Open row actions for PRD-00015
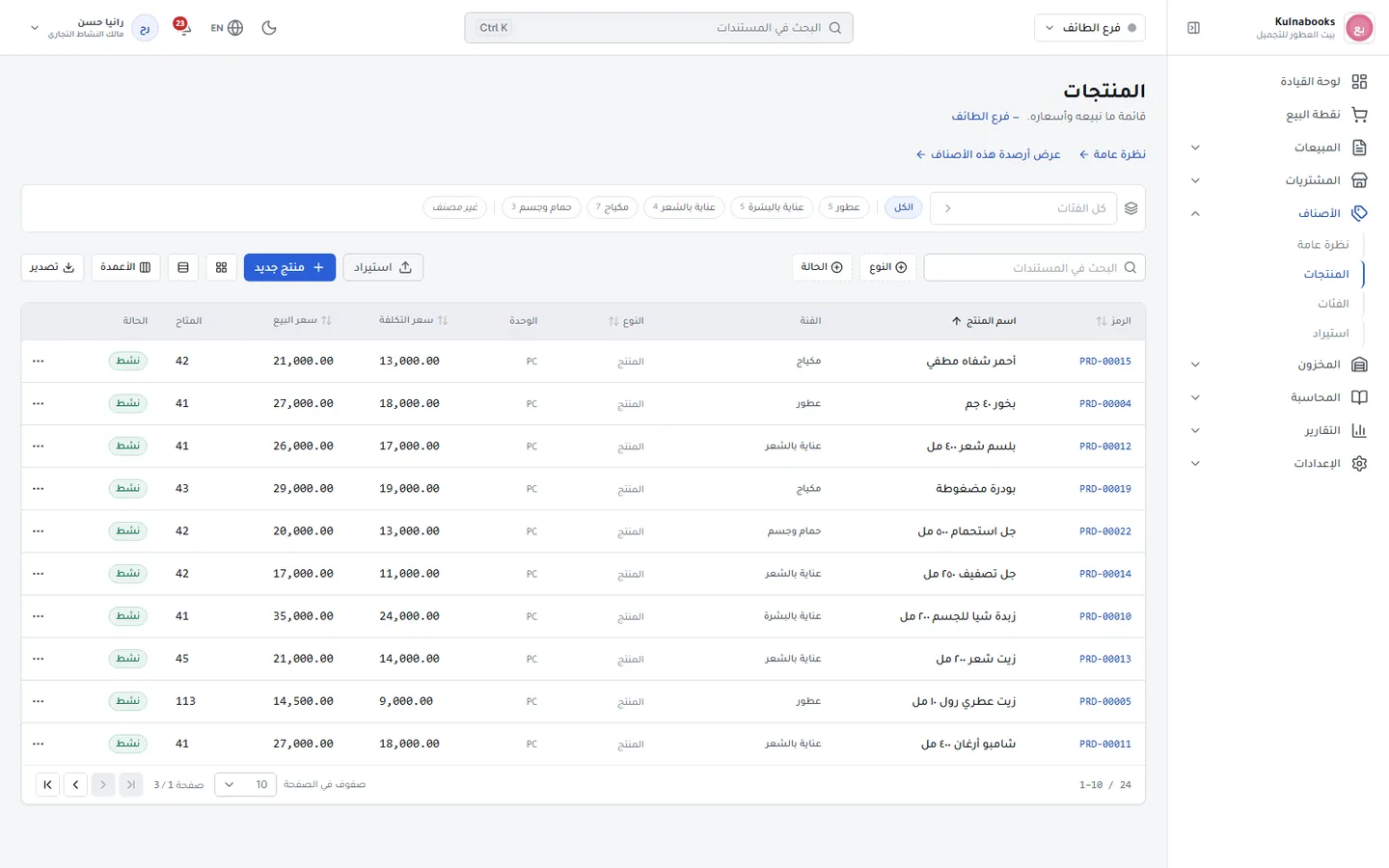The height and width of the screenshot is (868, 1389). 39,361
